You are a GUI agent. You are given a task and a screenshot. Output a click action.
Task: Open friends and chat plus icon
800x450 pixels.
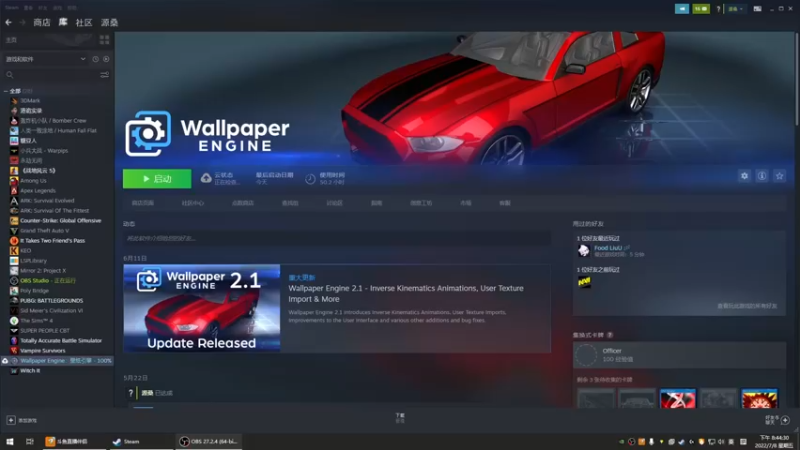point(785,420)
